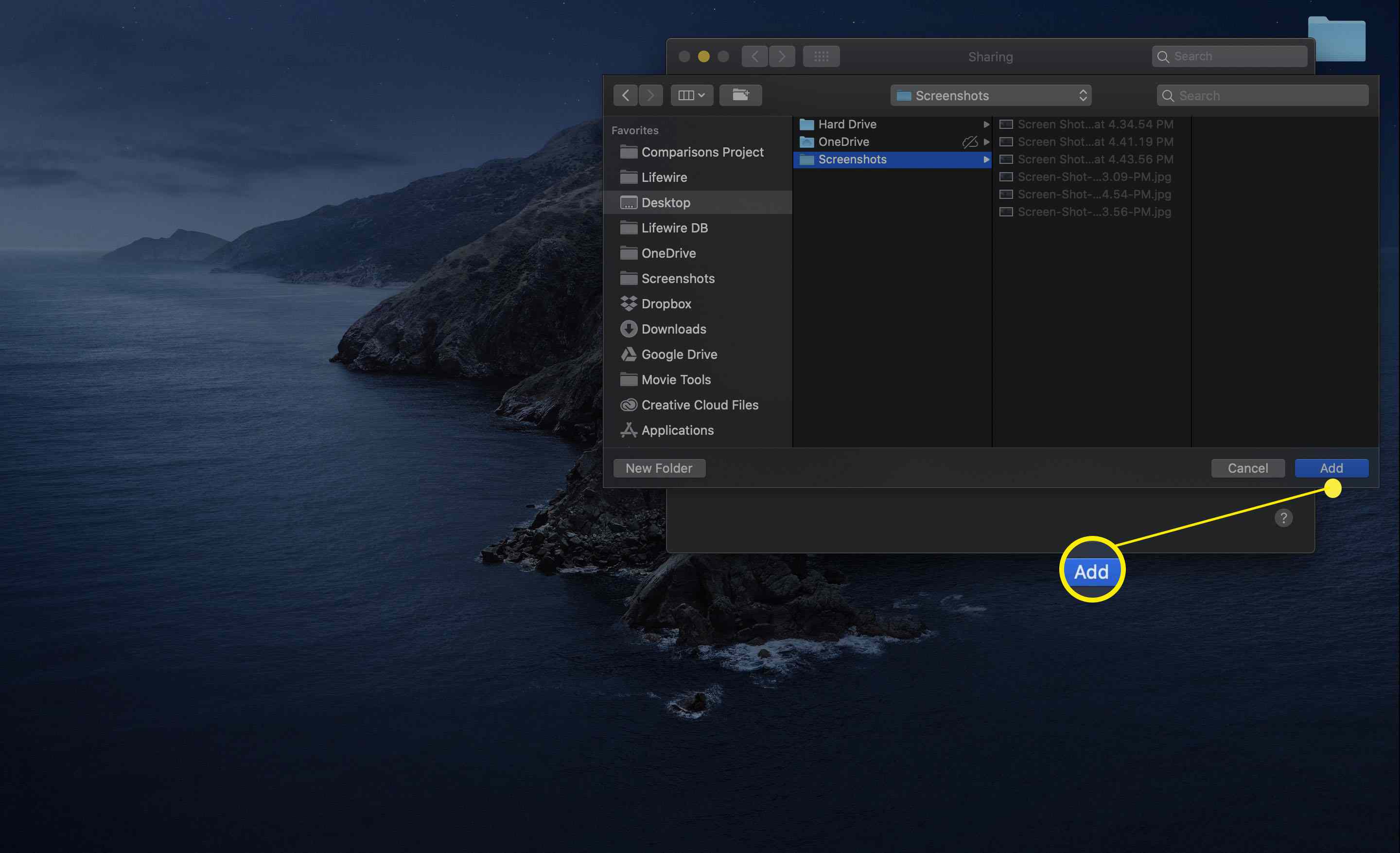Select Lifewire folder in sidebar

[x=698, y=178]
